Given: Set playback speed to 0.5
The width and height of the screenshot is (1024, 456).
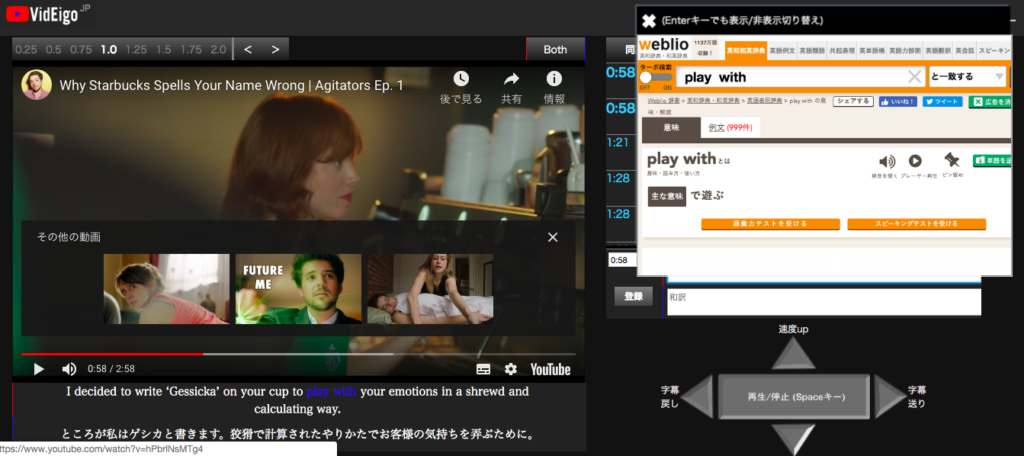Looking at the screenshot, I should [x=54, y=49].
